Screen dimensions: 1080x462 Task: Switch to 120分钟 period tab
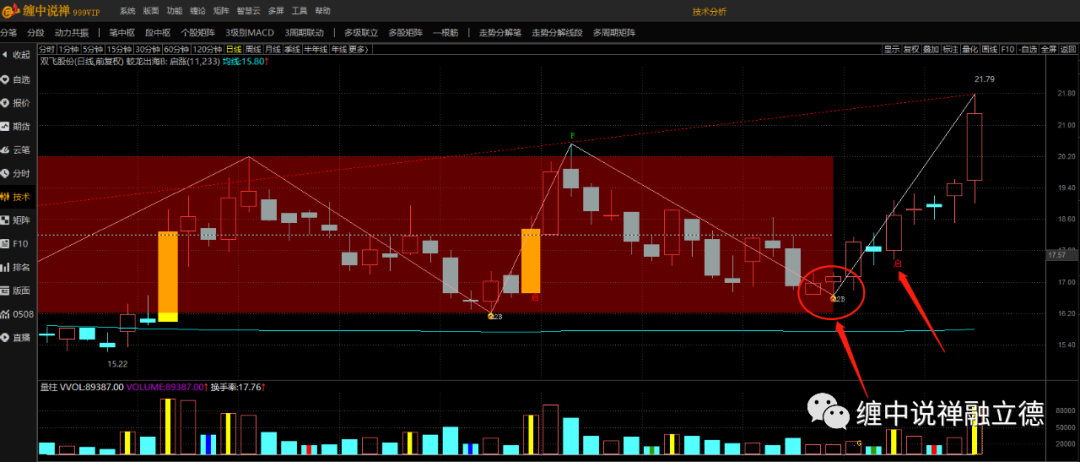[x=207, y=49]
